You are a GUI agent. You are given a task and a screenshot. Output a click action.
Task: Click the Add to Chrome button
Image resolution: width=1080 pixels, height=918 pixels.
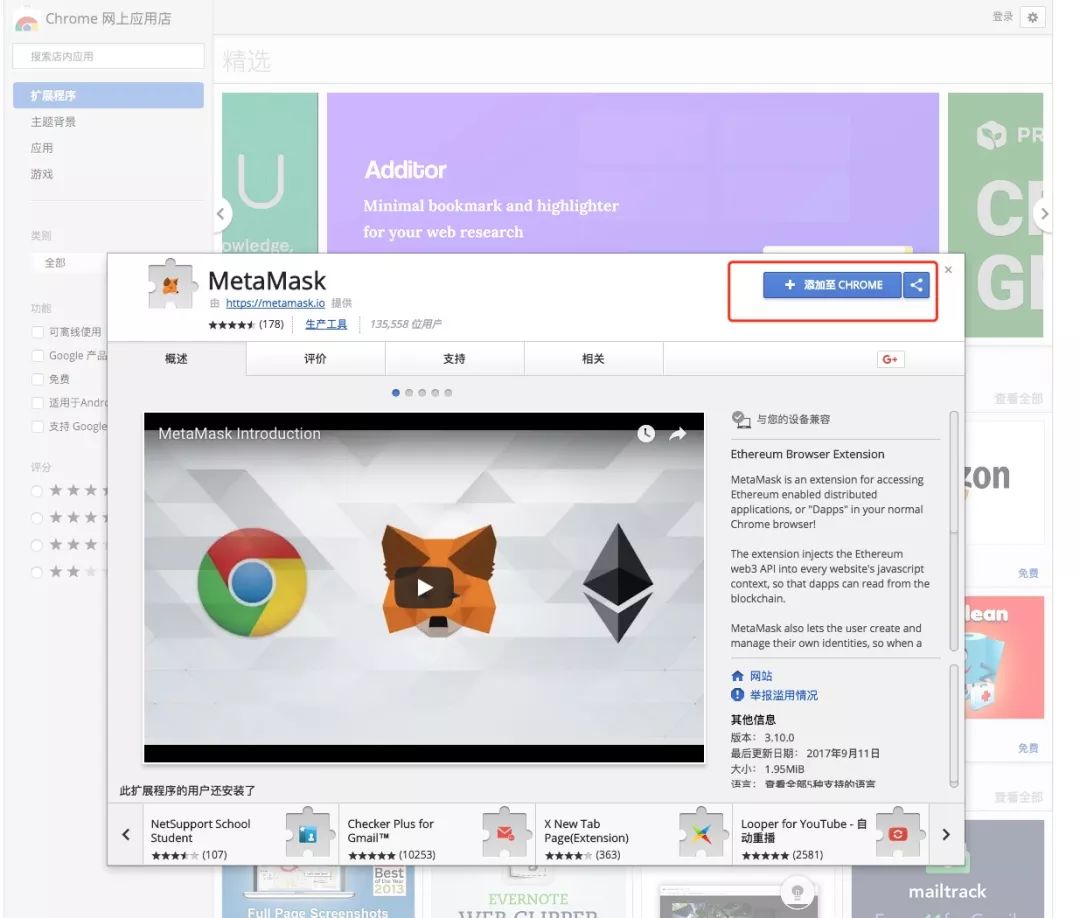831,285
